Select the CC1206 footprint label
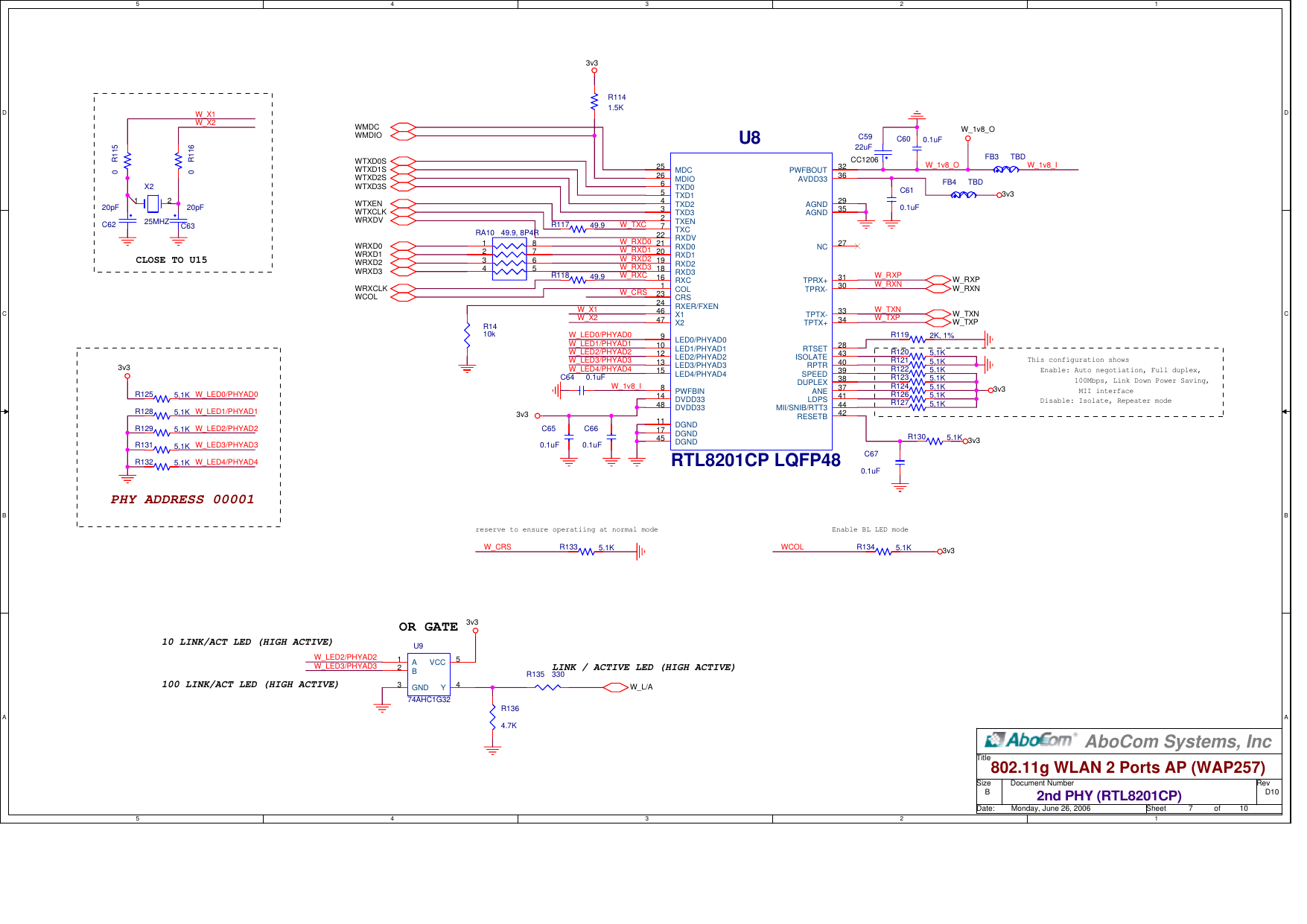 (865, 160)
